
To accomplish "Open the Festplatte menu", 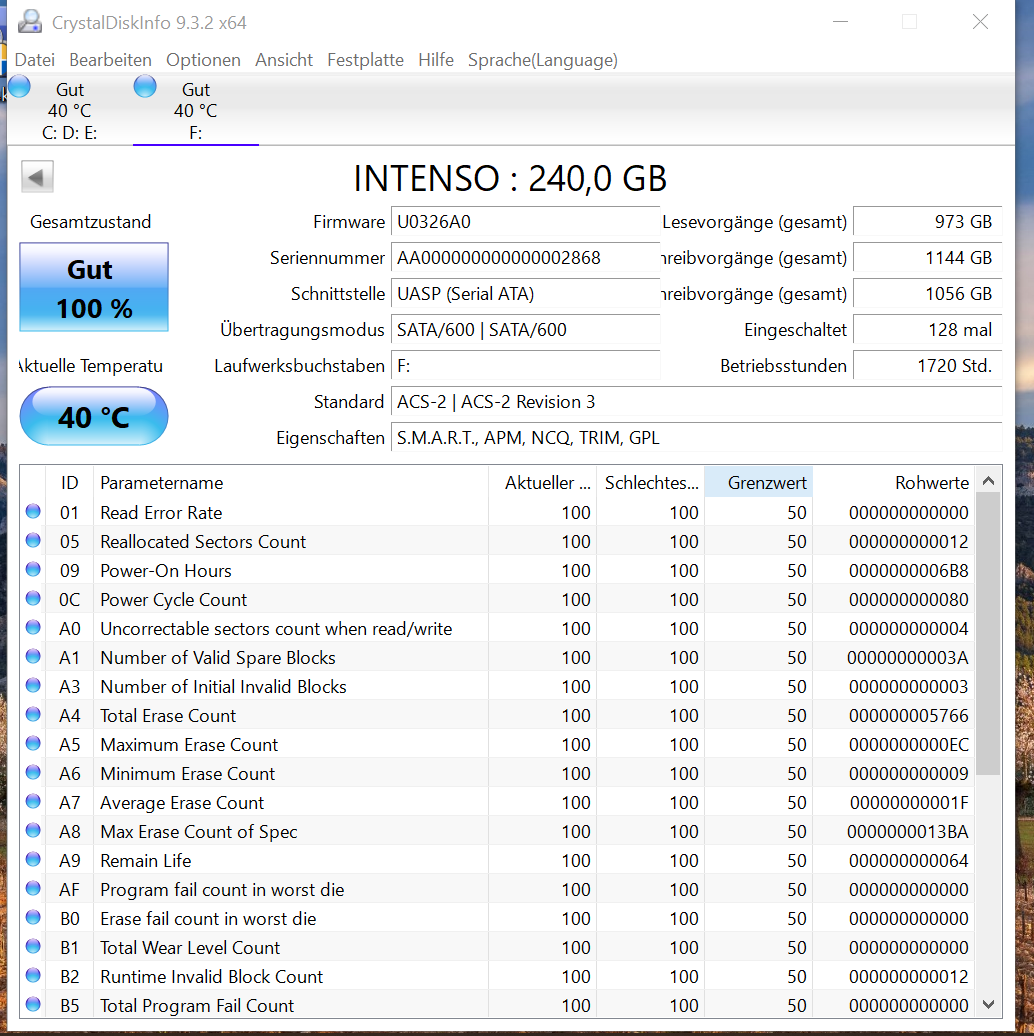I will coord(365,60).
